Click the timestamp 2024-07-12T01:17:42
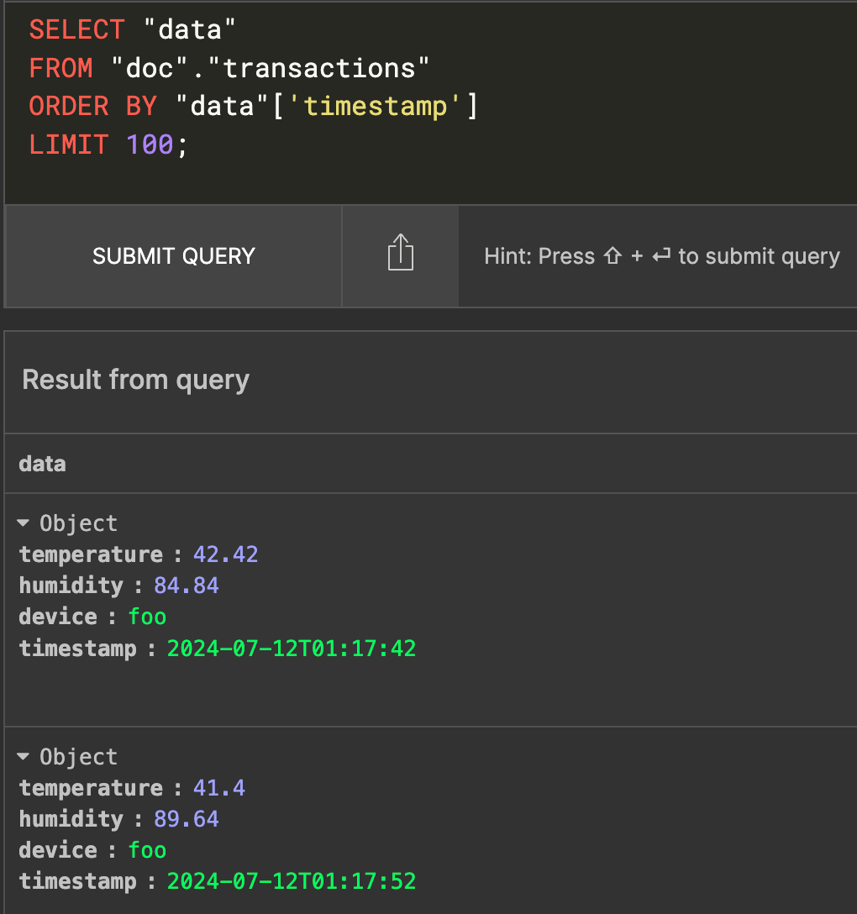Viewport: 857px width, 914px height. coord(291,648)
